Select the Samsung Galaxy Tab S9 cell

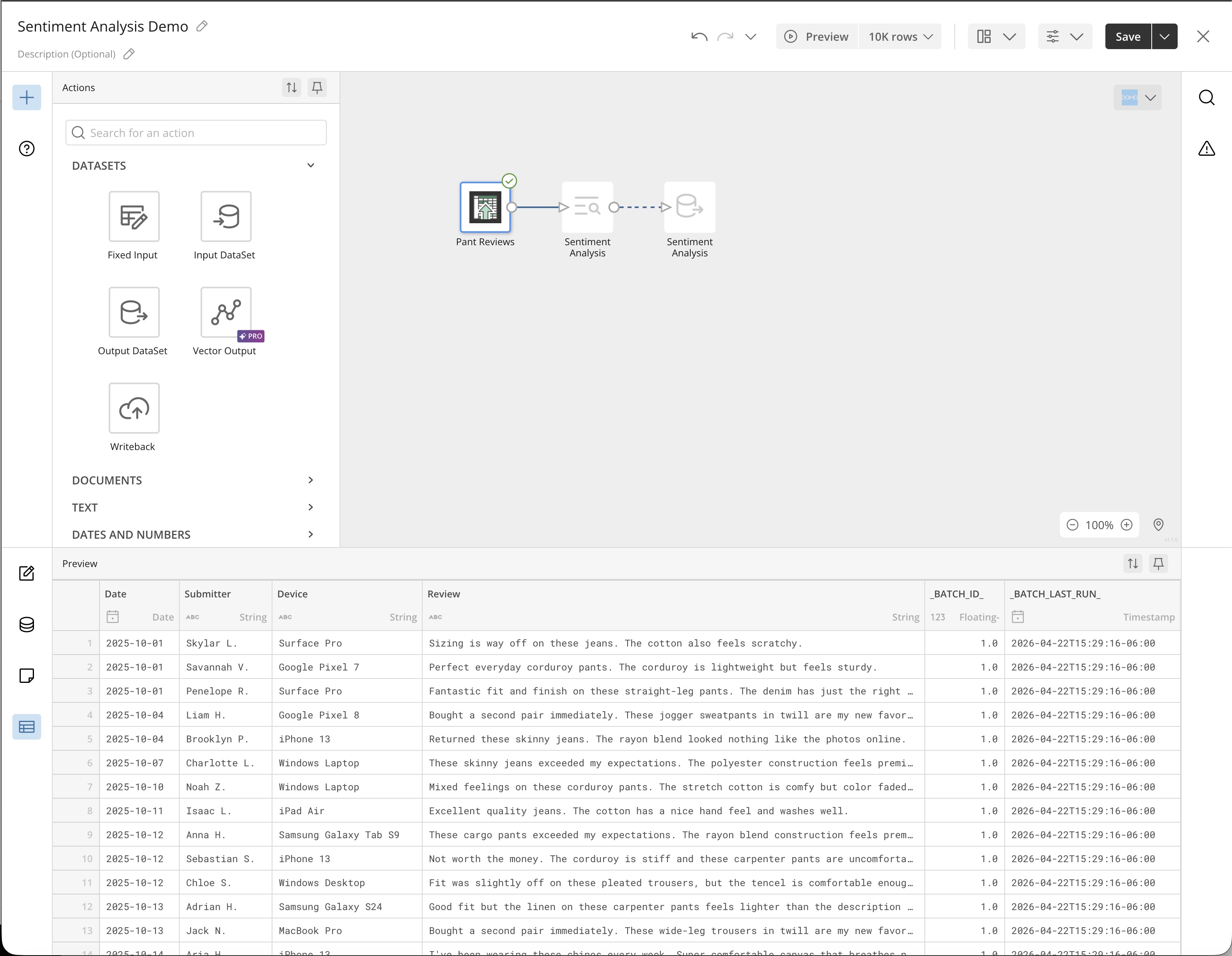pos(347,835)
